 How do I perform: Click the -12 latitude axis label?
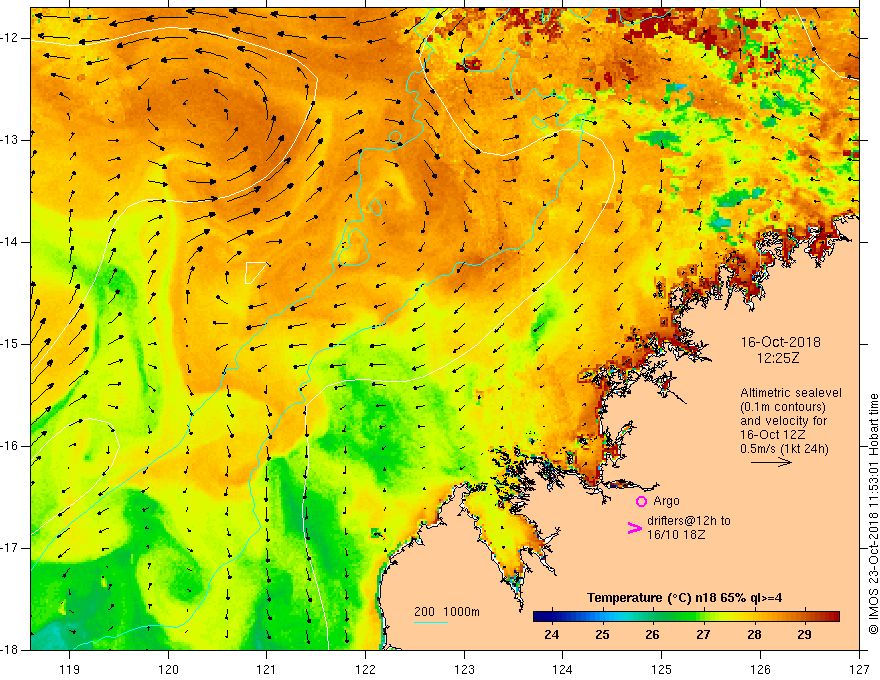(10, 38)
